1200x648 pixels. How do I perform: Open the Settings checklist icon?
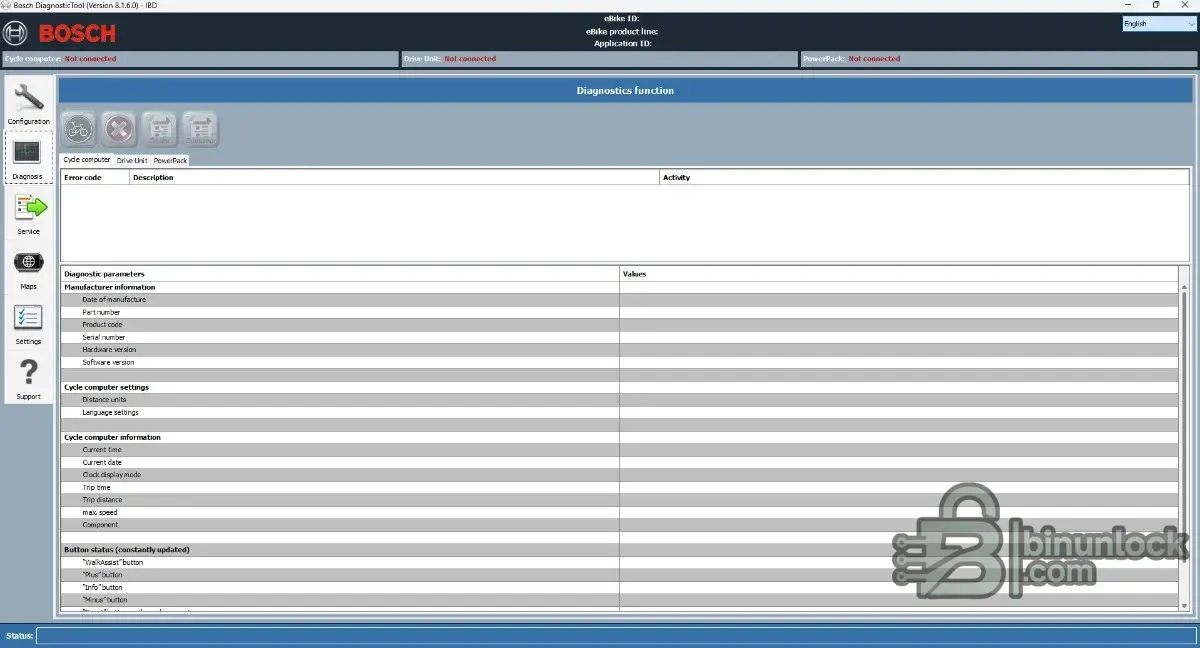[29, 323]
